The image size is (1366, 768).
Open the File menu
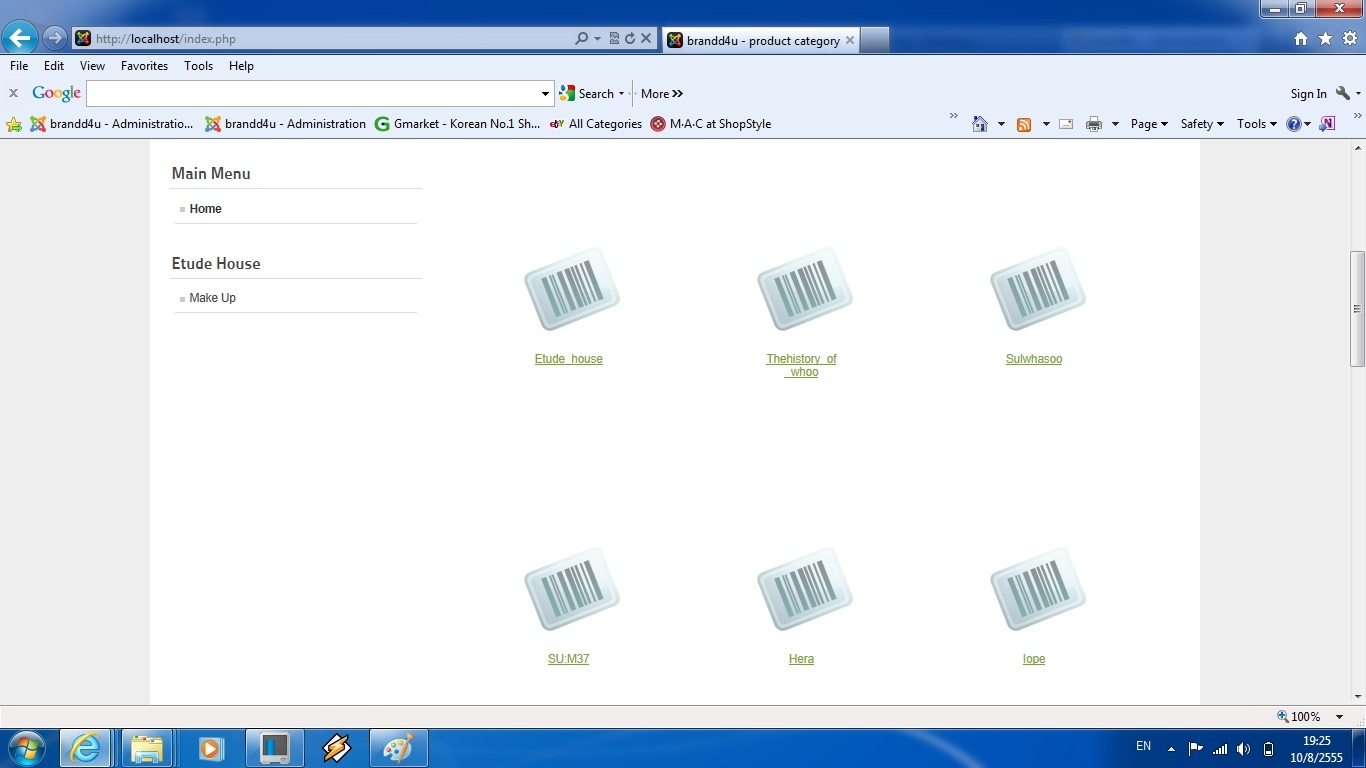[x=19, y=65]
